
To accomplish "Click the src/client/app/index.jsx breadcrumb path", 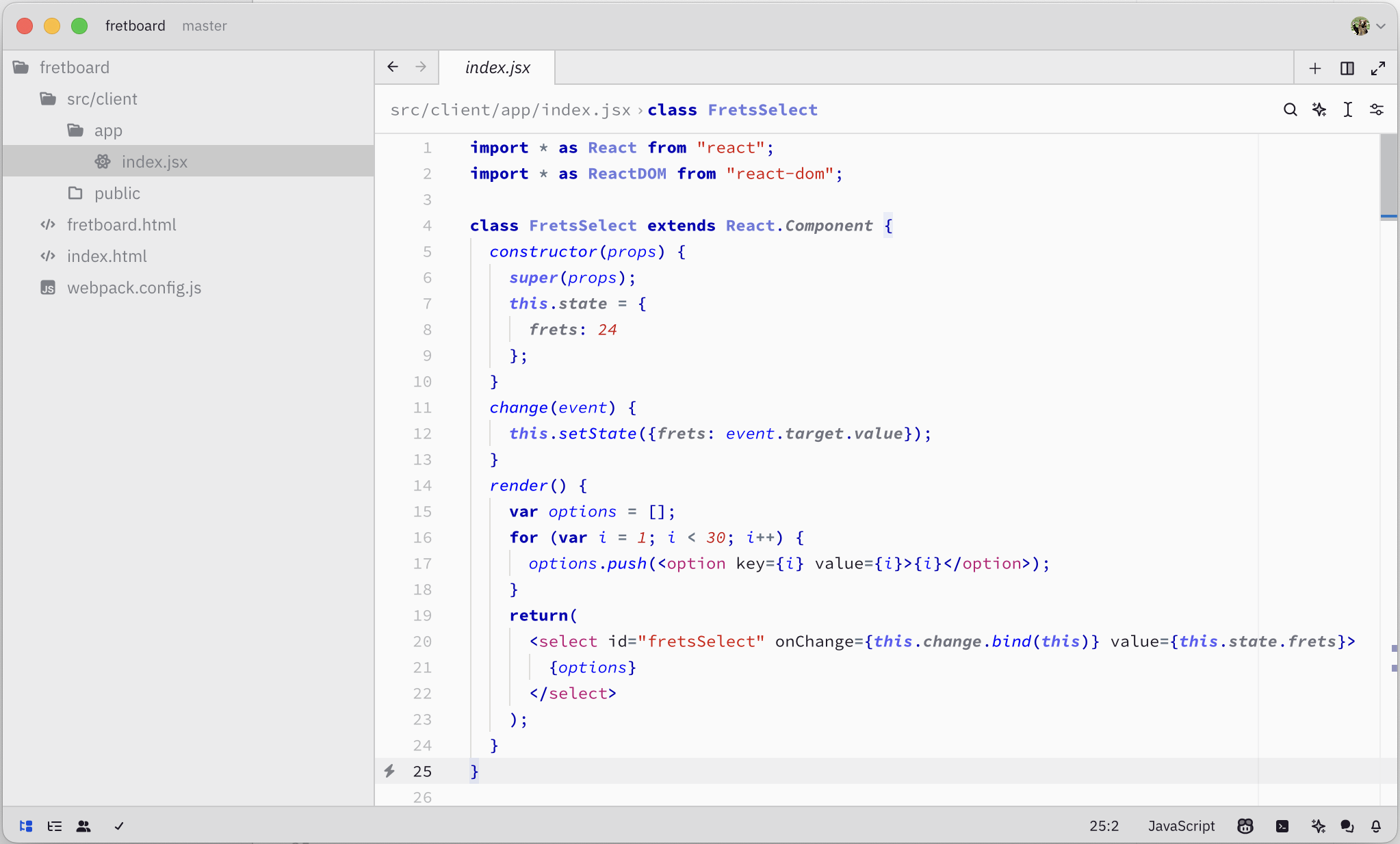I will 510,110.
